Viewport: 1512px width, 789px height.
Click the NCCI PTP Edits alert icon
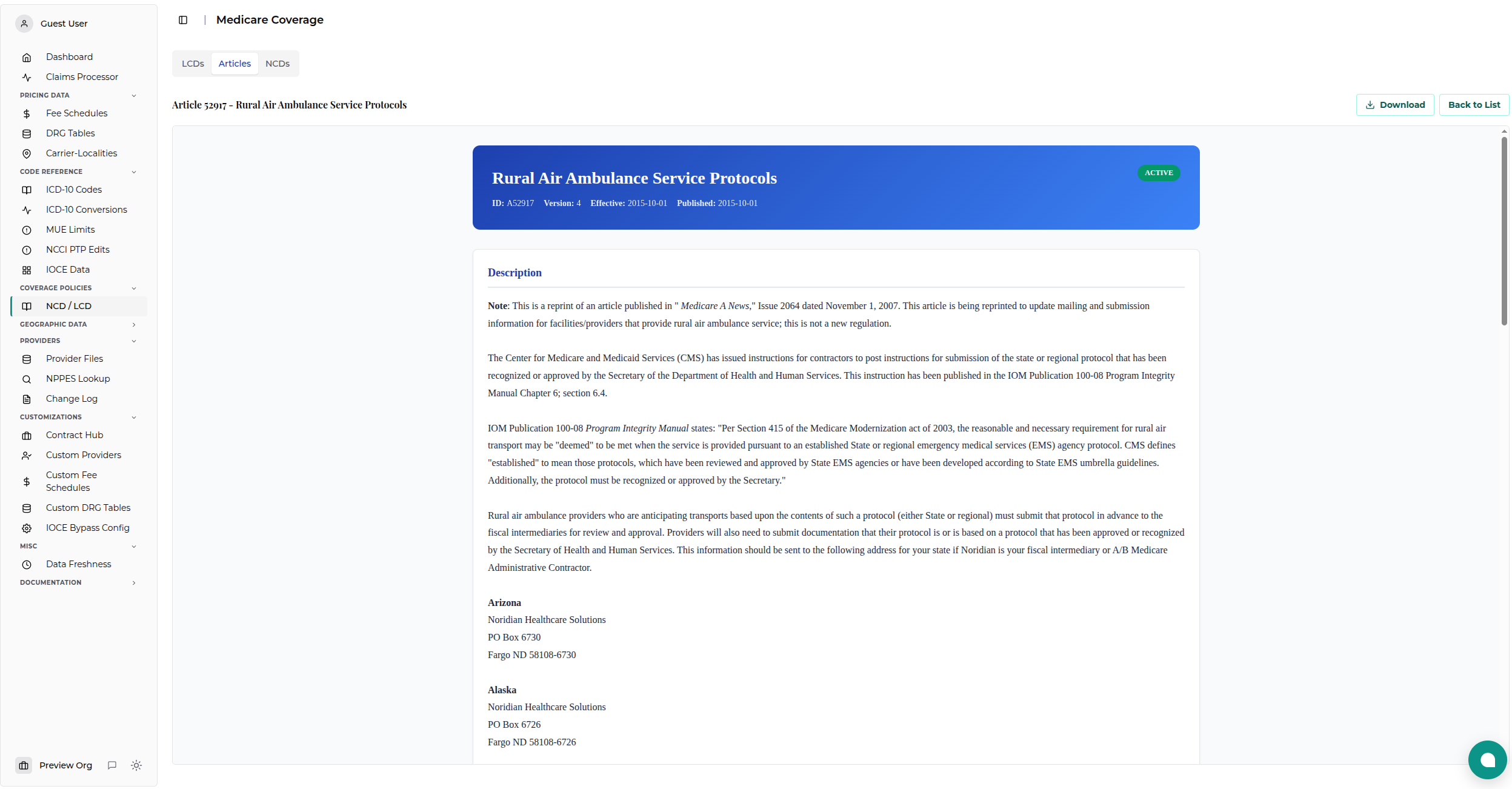27,250
